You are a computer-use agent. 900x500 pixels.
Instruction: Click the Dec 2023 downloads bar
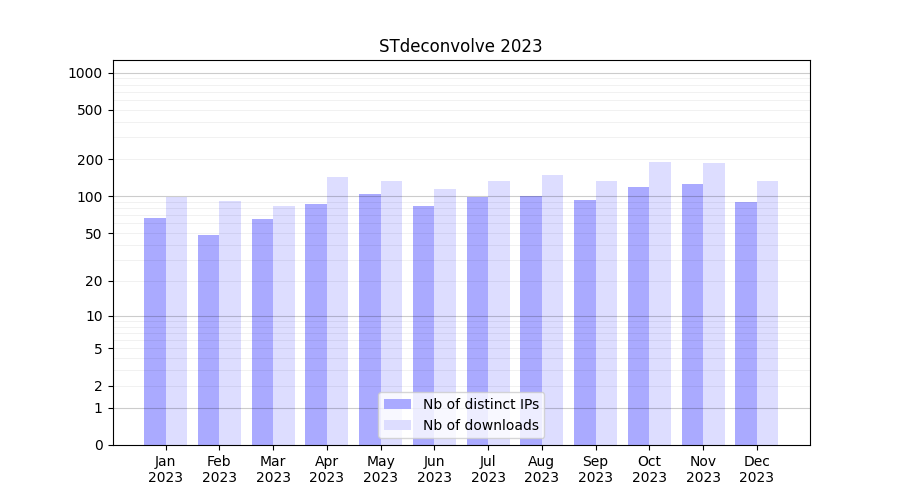[x=767, y=312]
